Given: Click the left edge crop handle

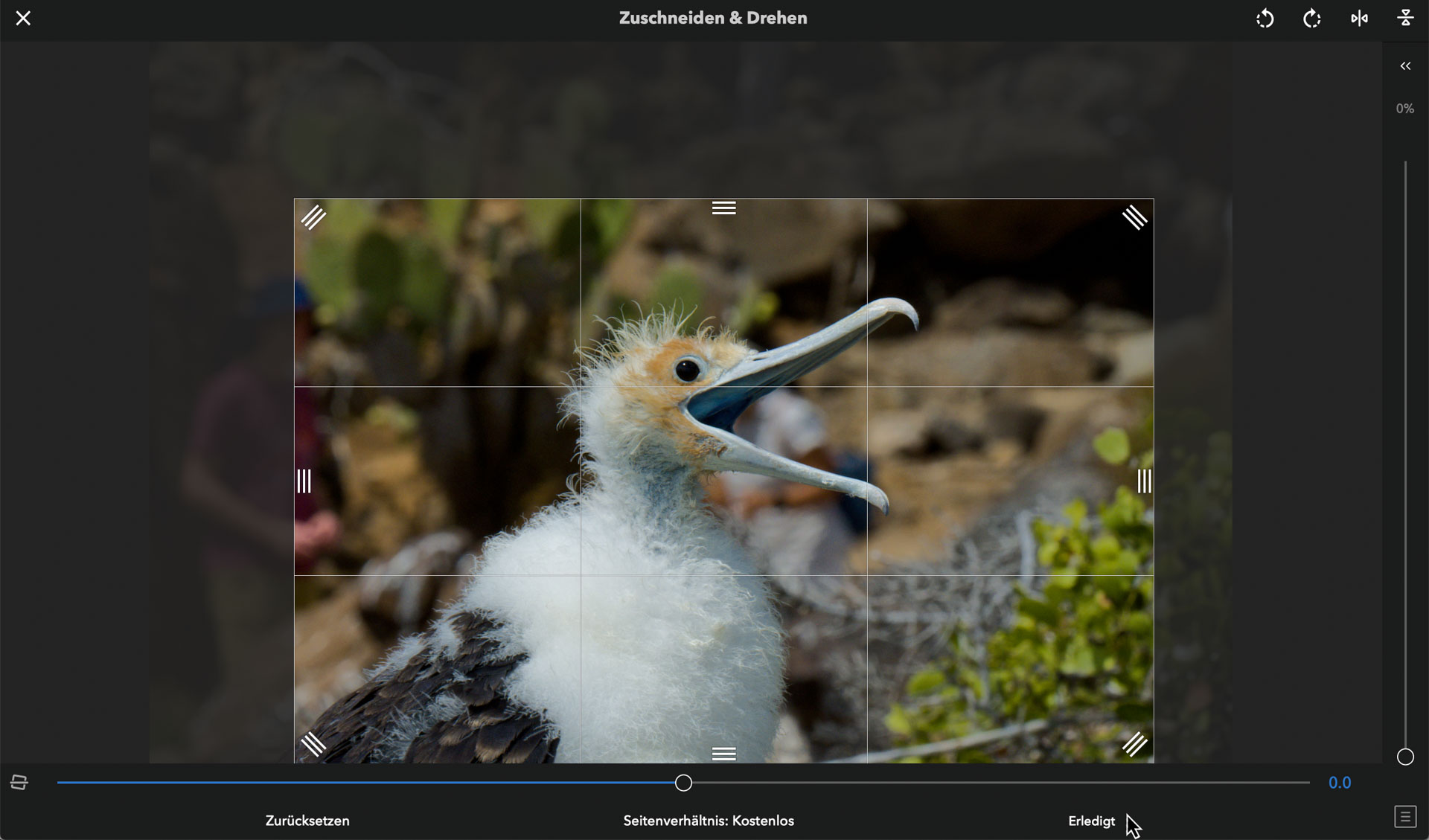Looking at the screenshot, I should coord(304,481).
